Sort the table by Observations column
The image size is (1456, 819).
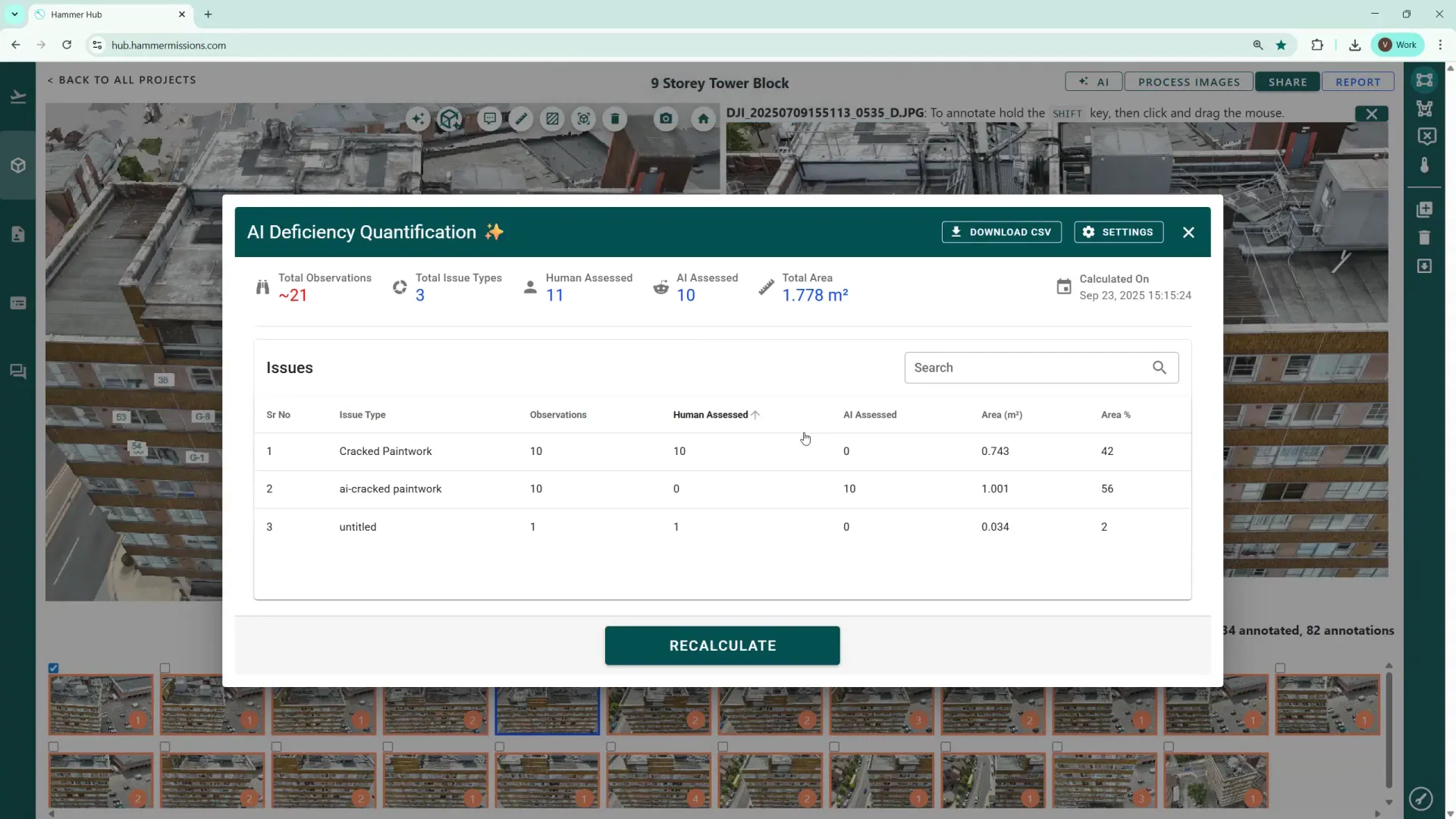coord(558,415)
